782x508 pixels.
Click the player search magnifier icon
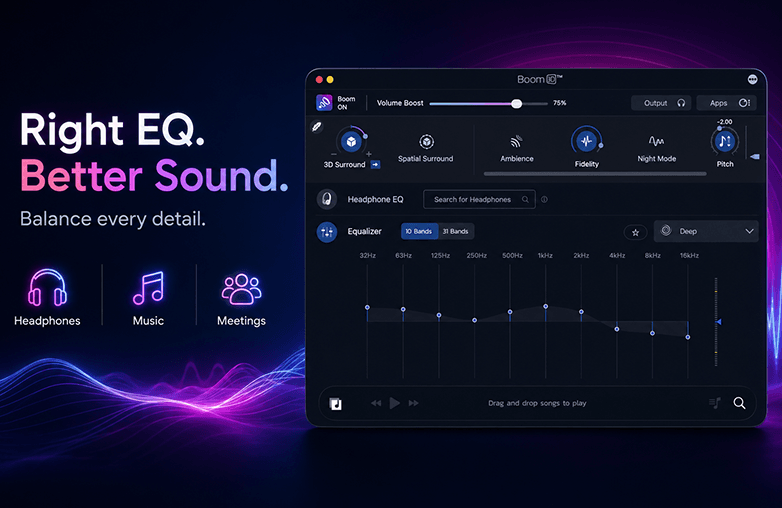click(740, 403)
